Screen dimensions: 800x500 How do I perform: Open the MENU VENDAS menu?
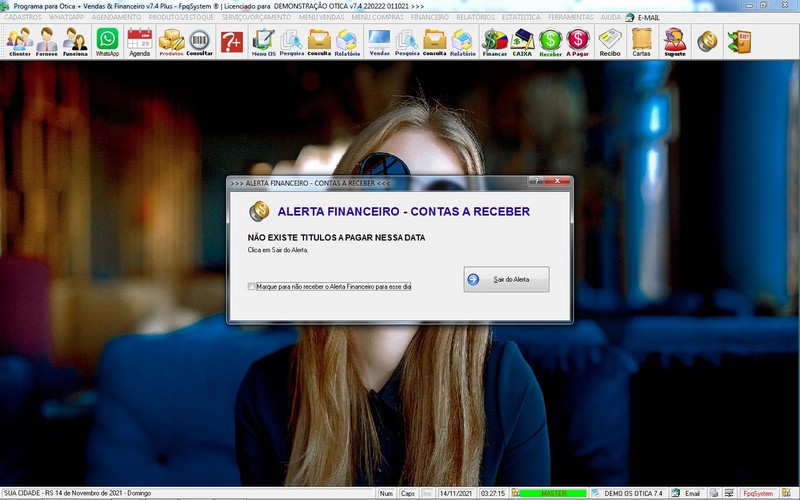point(321,17)
